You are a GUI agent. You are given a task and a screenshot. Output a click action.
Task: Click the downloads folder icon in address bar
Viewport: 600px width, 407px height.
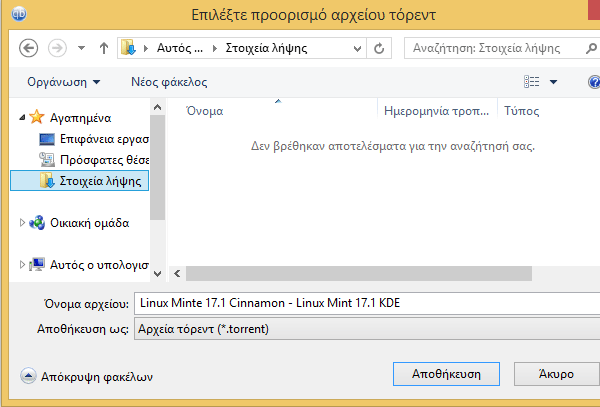point(128,48)
